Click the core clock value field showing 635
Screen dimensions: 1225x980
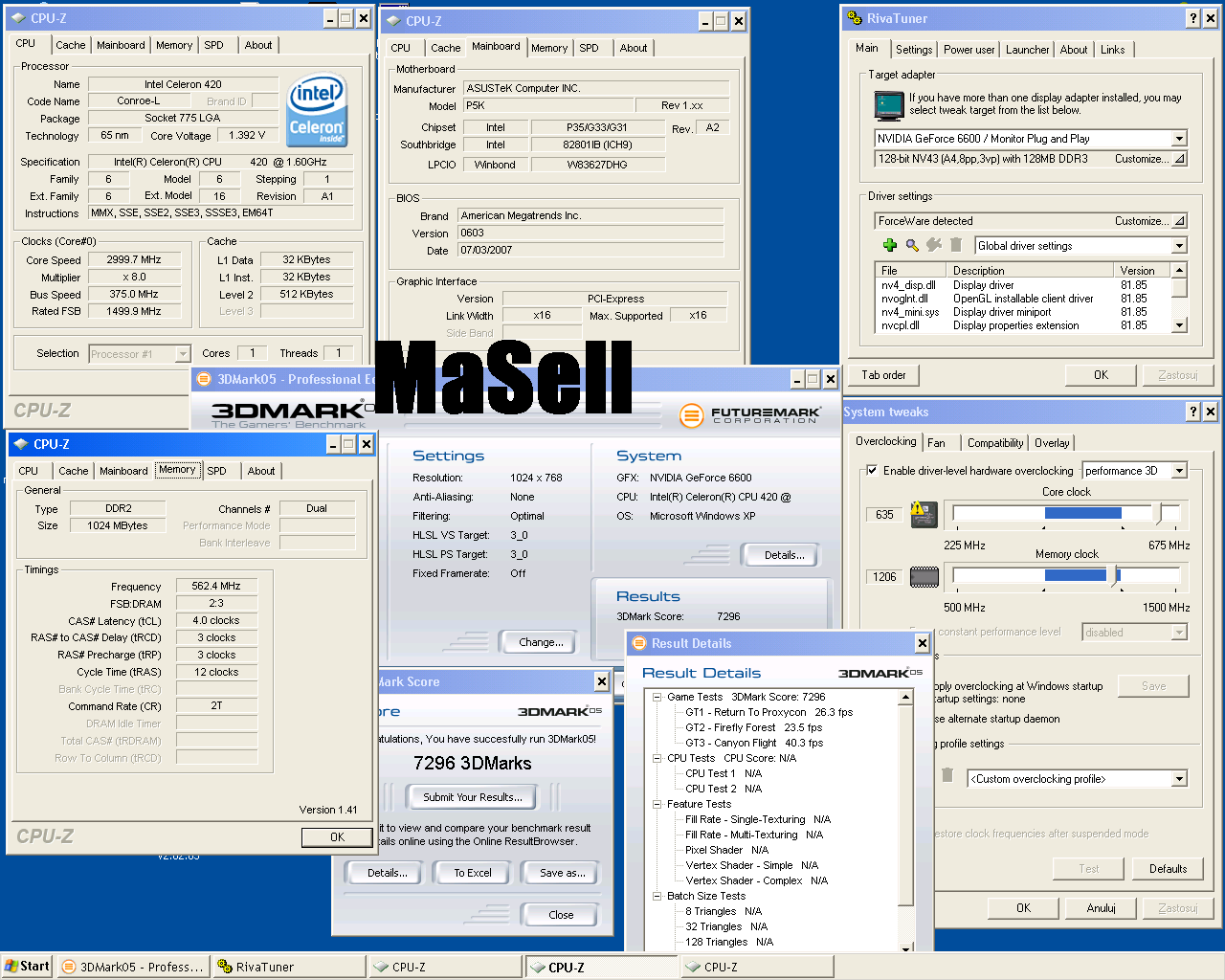click(884, 515)
